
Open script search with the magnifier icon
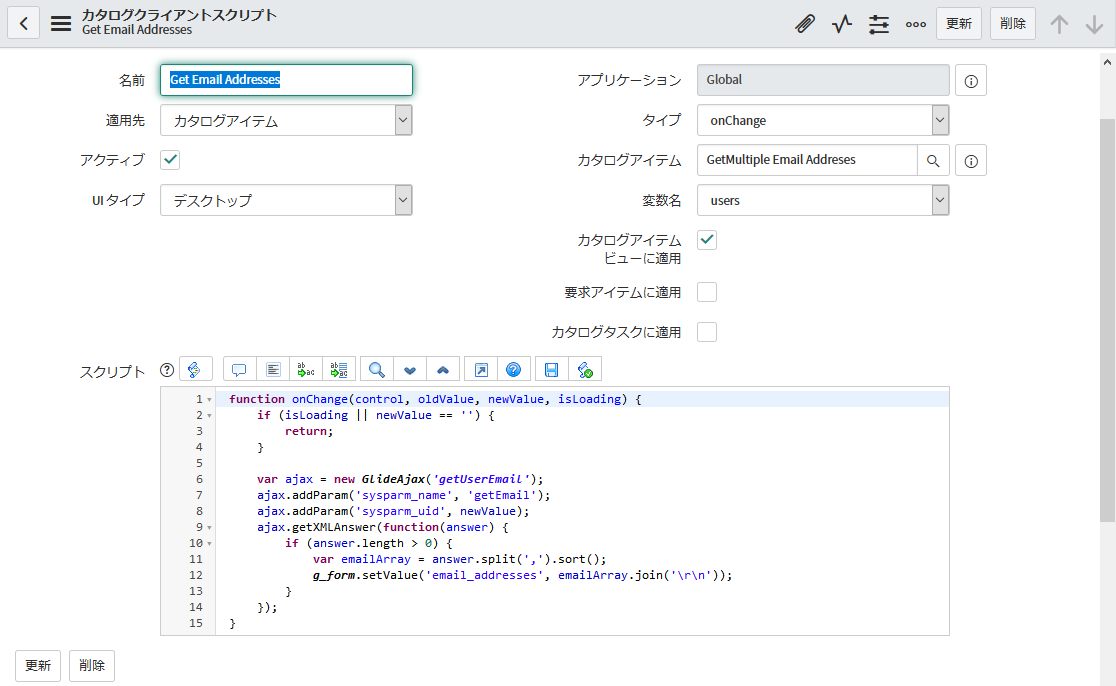(x=376, y=368)
